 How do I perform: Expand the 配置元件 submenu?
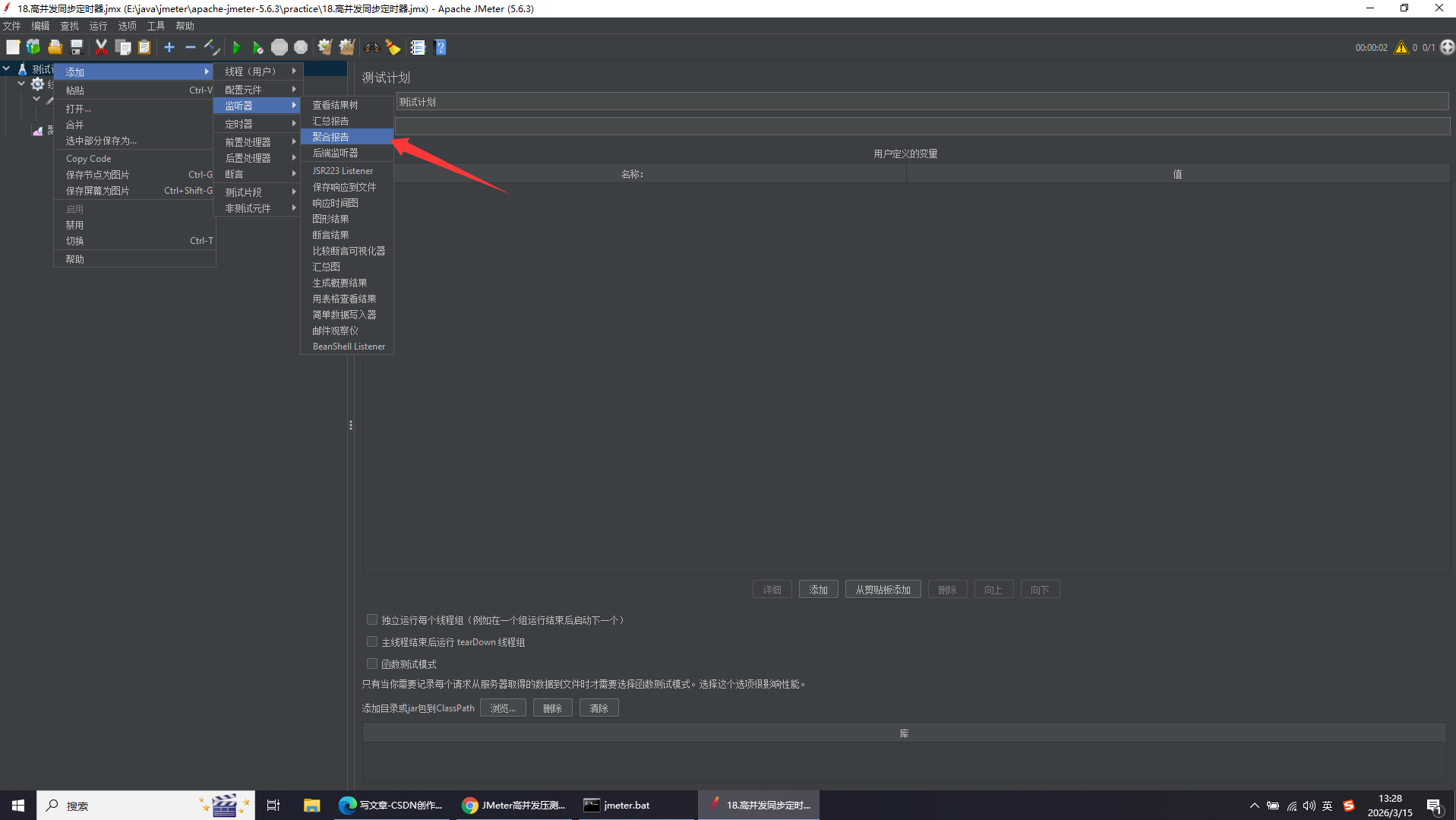pos(258,90)
